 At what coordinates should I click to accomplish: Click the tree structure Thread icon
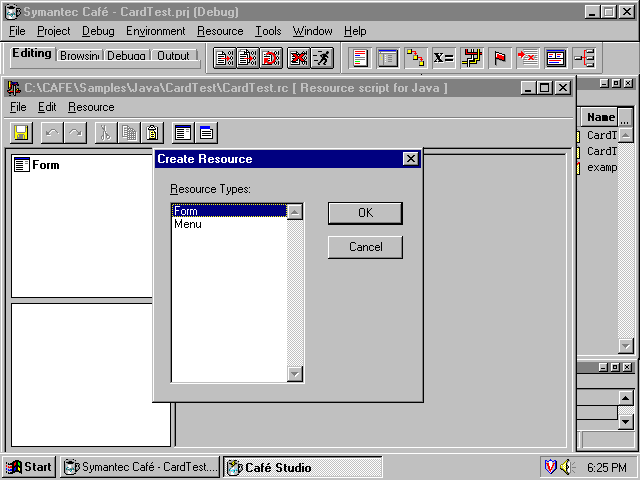584,58
